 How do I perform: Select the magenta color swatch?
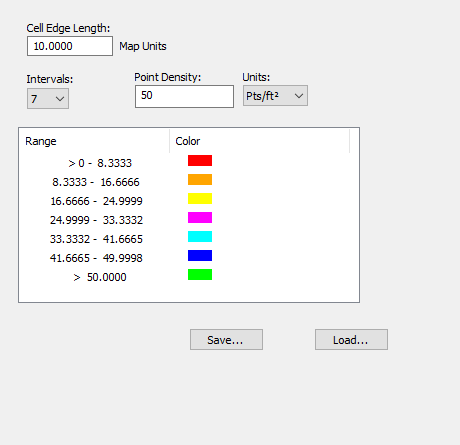[x=200, y=217]
